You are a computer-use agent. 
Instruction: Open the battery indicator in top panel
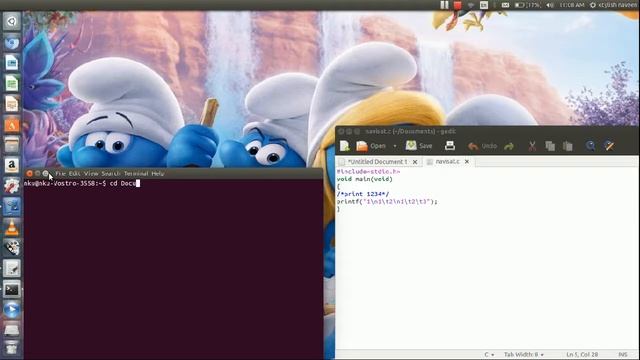[527, 5]
